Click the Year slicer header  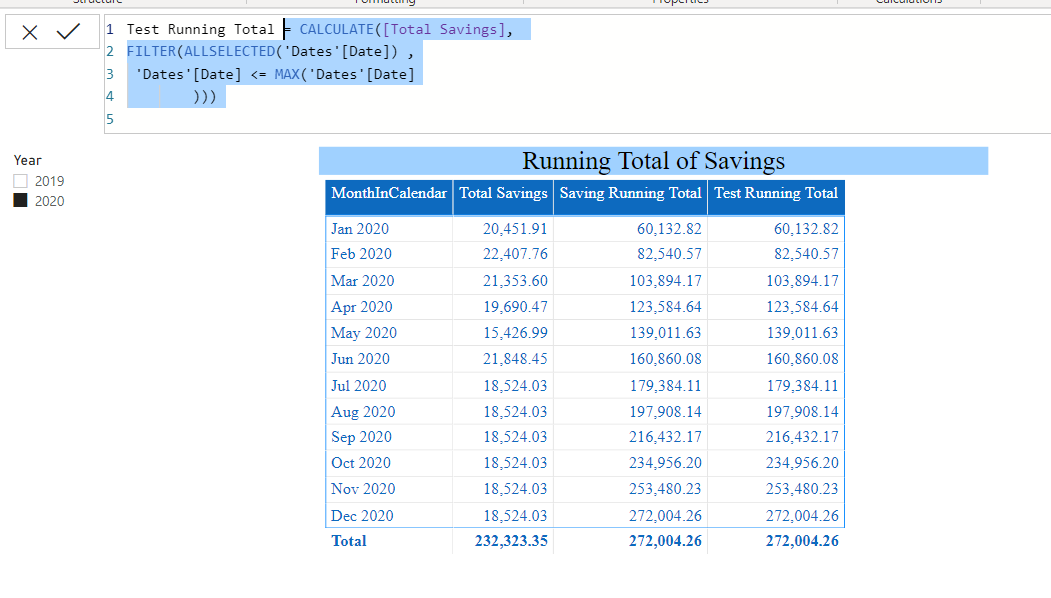tap(27, 160)
